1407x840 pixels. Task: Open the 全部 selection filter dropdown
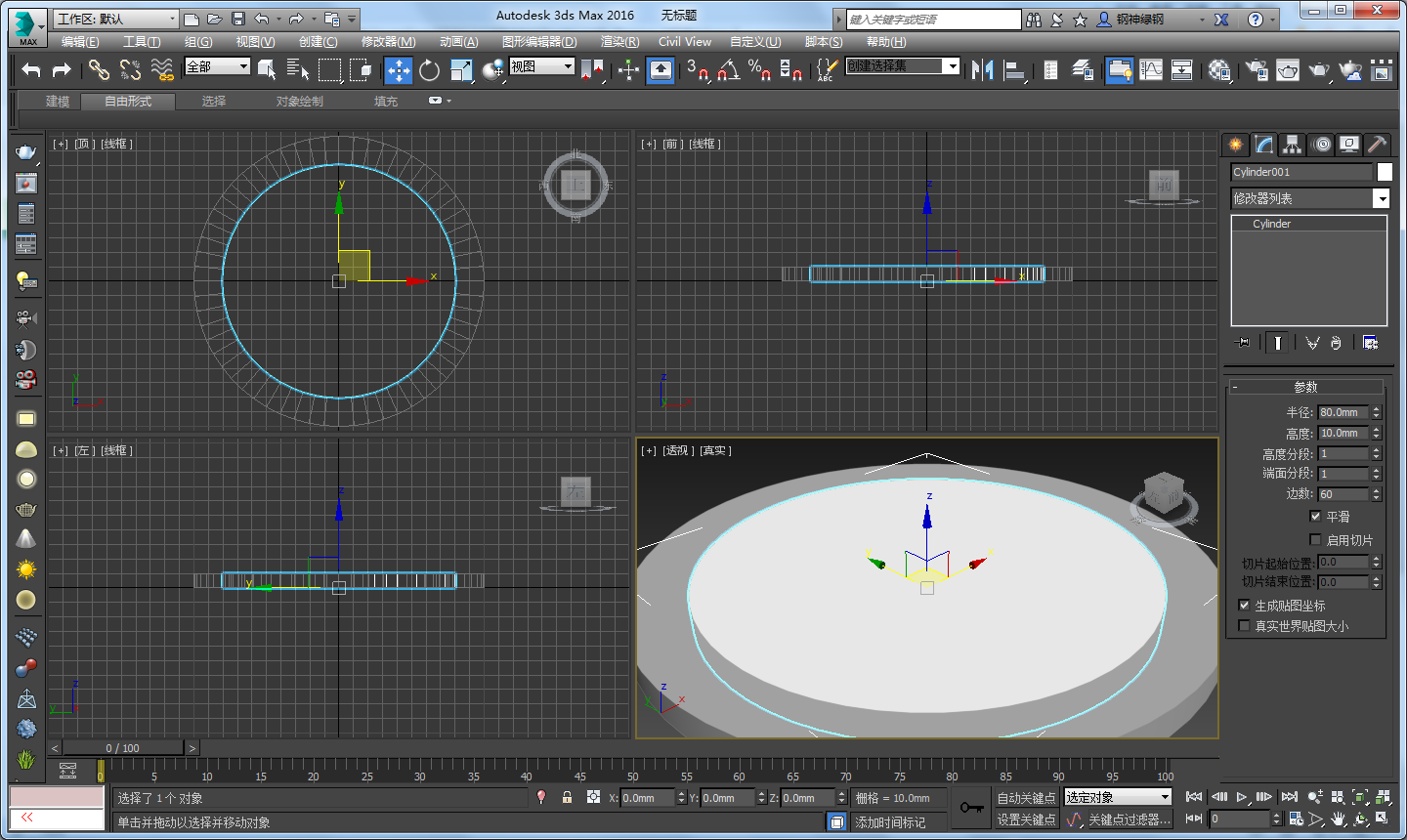click(x=218, y=66)
